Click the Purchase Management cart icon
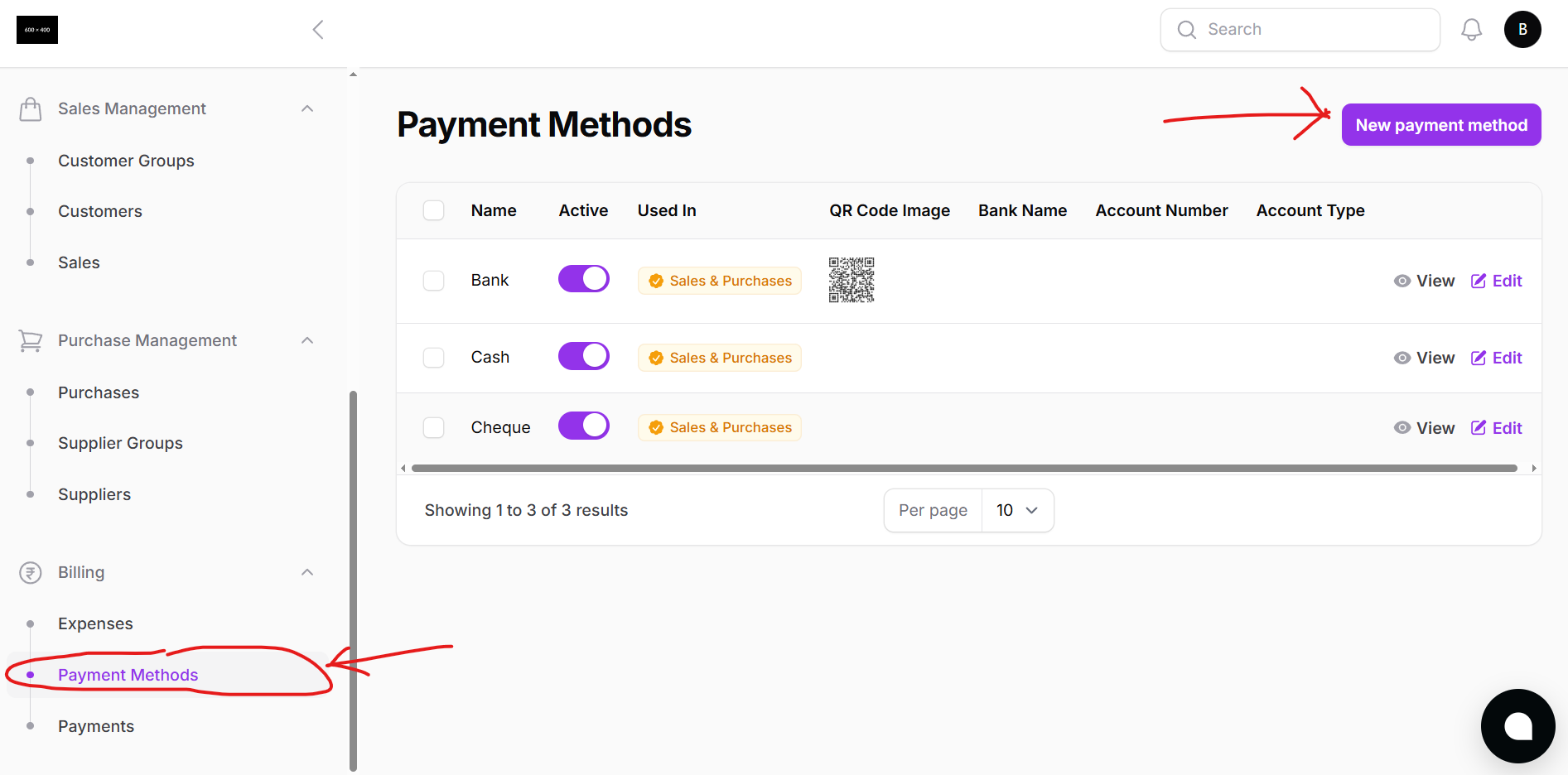 [31, 340]
